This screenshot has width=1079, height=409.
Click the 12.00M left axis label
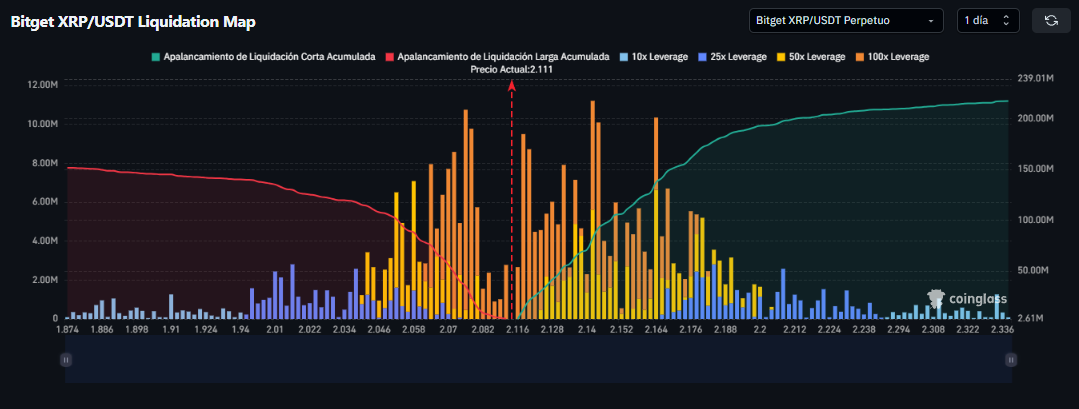(44, 85)
